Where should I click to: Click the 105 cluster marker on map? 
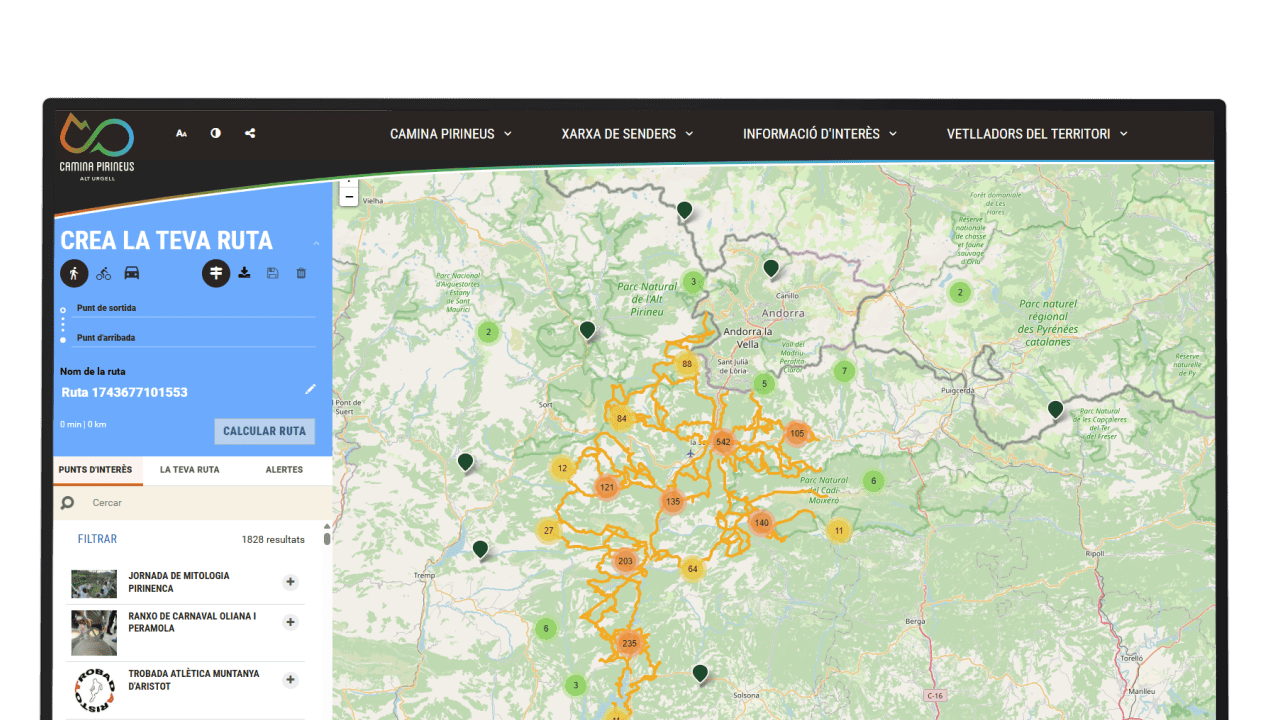797,434
